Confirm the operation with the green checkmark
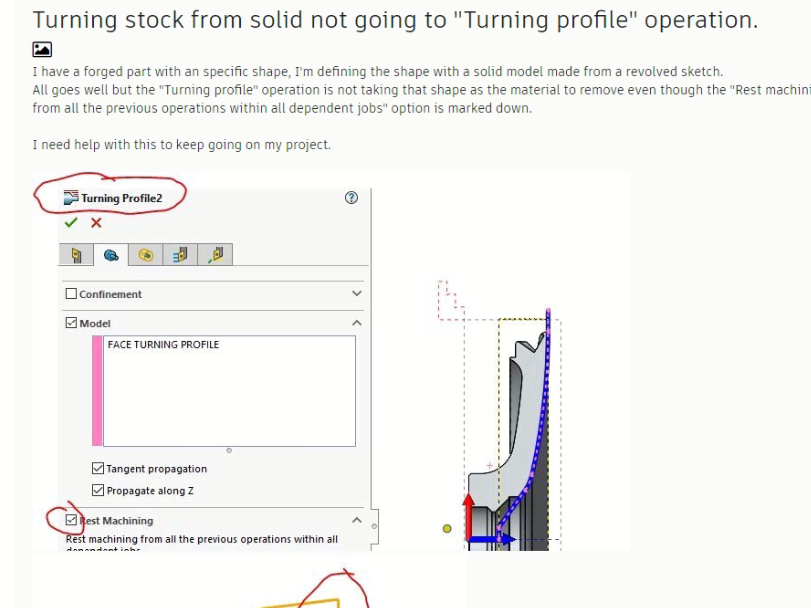 click(70, 223)
